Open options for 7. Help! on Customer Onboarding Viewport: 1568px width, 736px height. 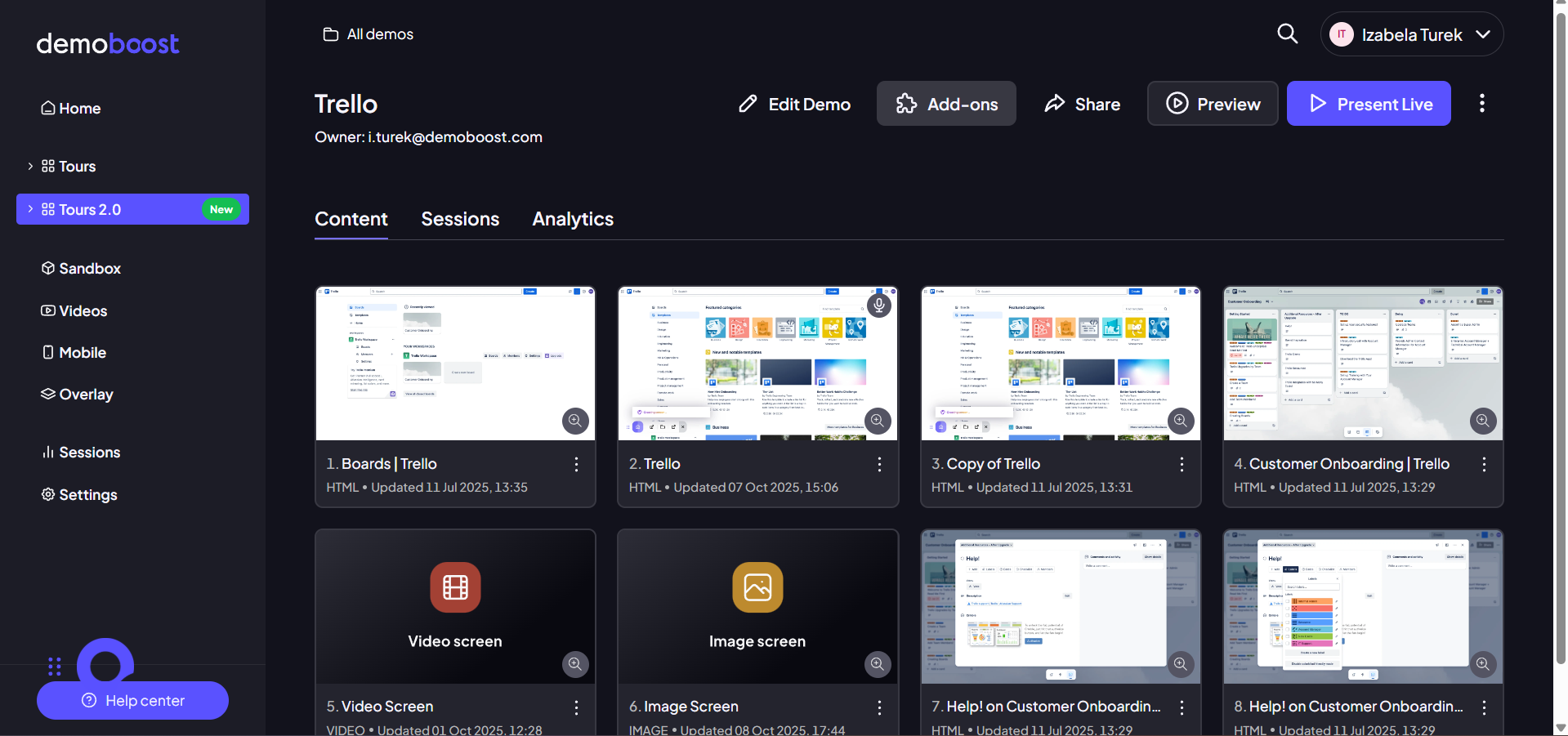tap(1182, 707)
